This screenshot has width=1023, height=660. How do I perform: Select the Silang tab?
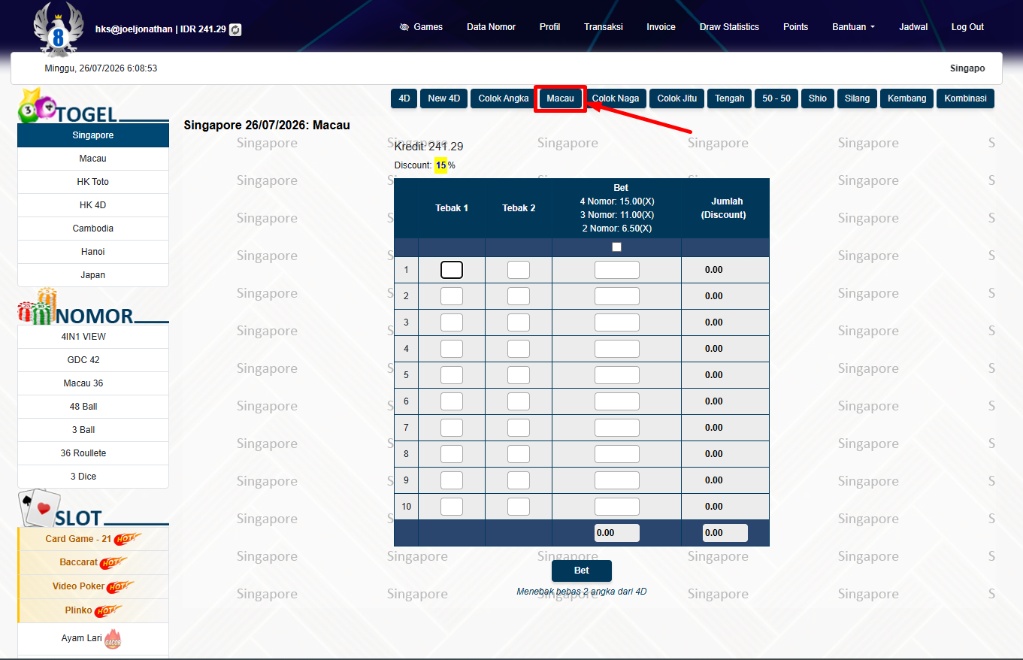pos(857,98)
